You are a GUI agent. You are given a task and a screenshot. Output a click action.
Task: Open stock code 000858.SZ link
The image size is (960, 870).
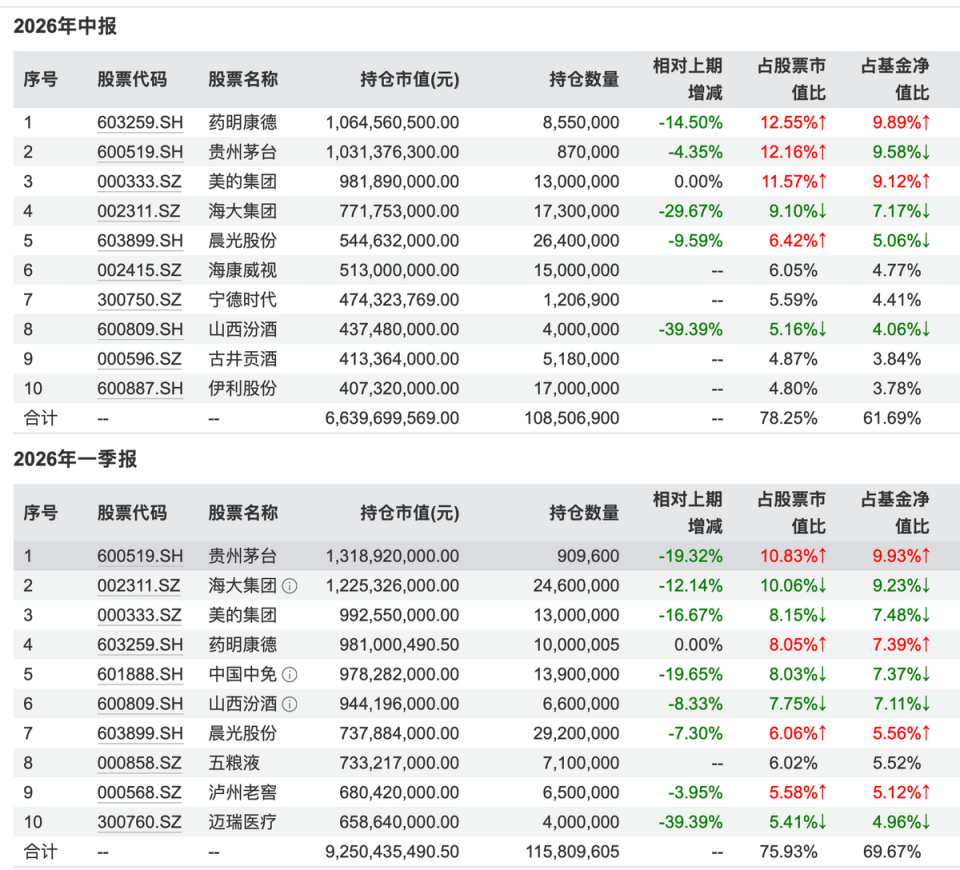tap(139, 763)
